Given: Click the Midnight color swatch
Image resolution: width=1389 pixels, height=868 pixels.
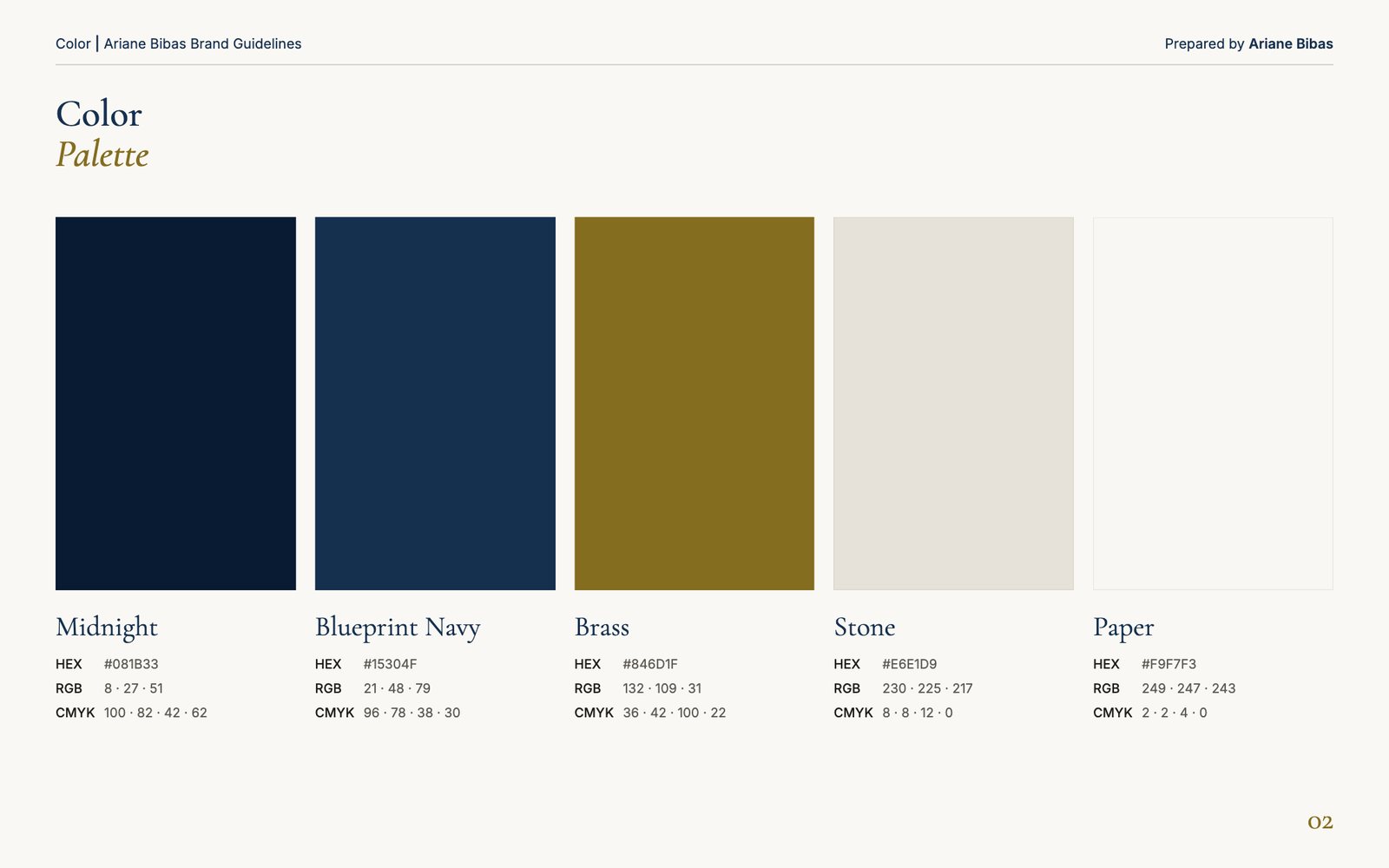Looking at the screenshot, I should click(175, 404).
